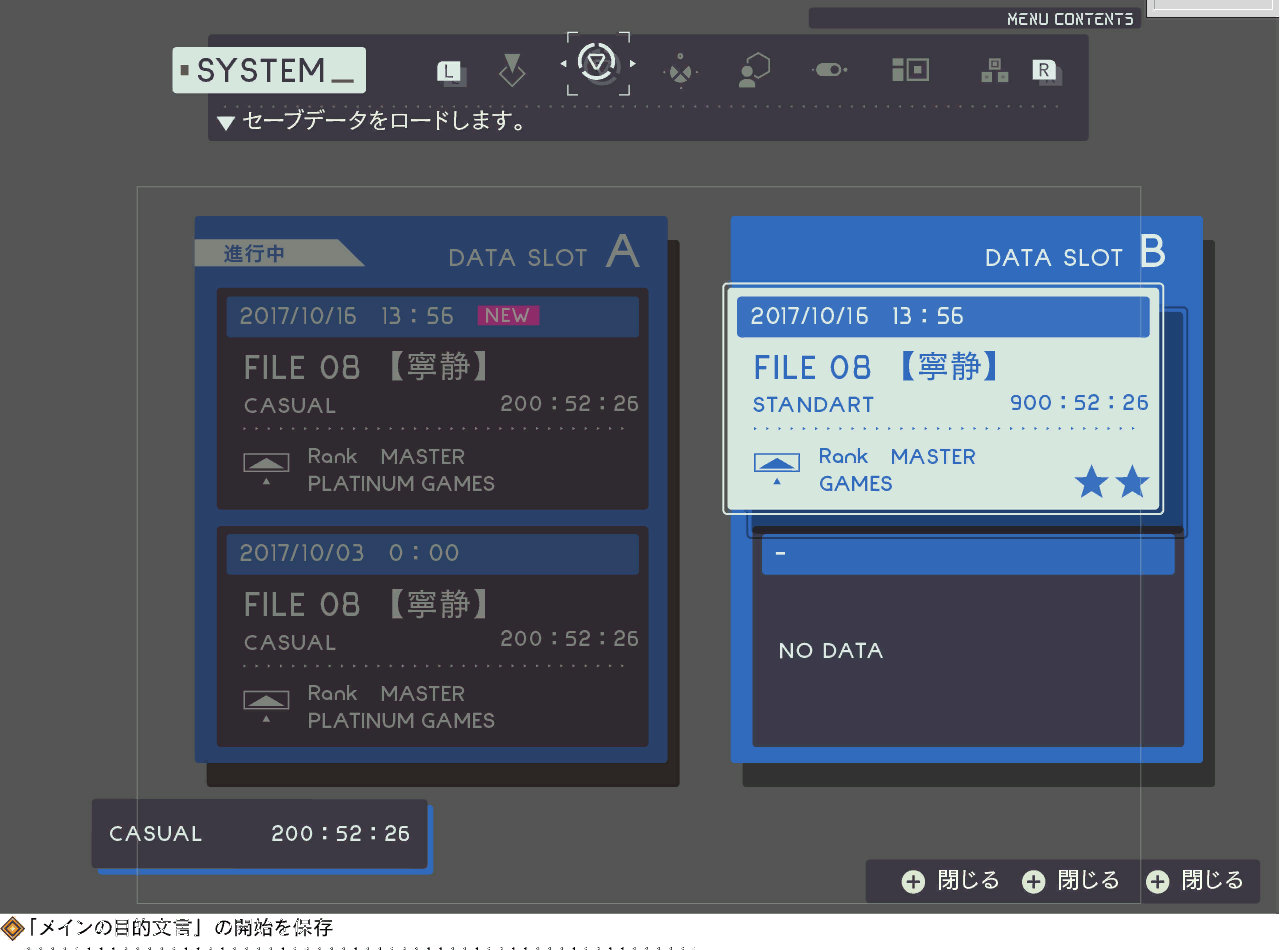Click the last plus 閉じる button
The image size is (1280, 950).
click(1195, 881)
